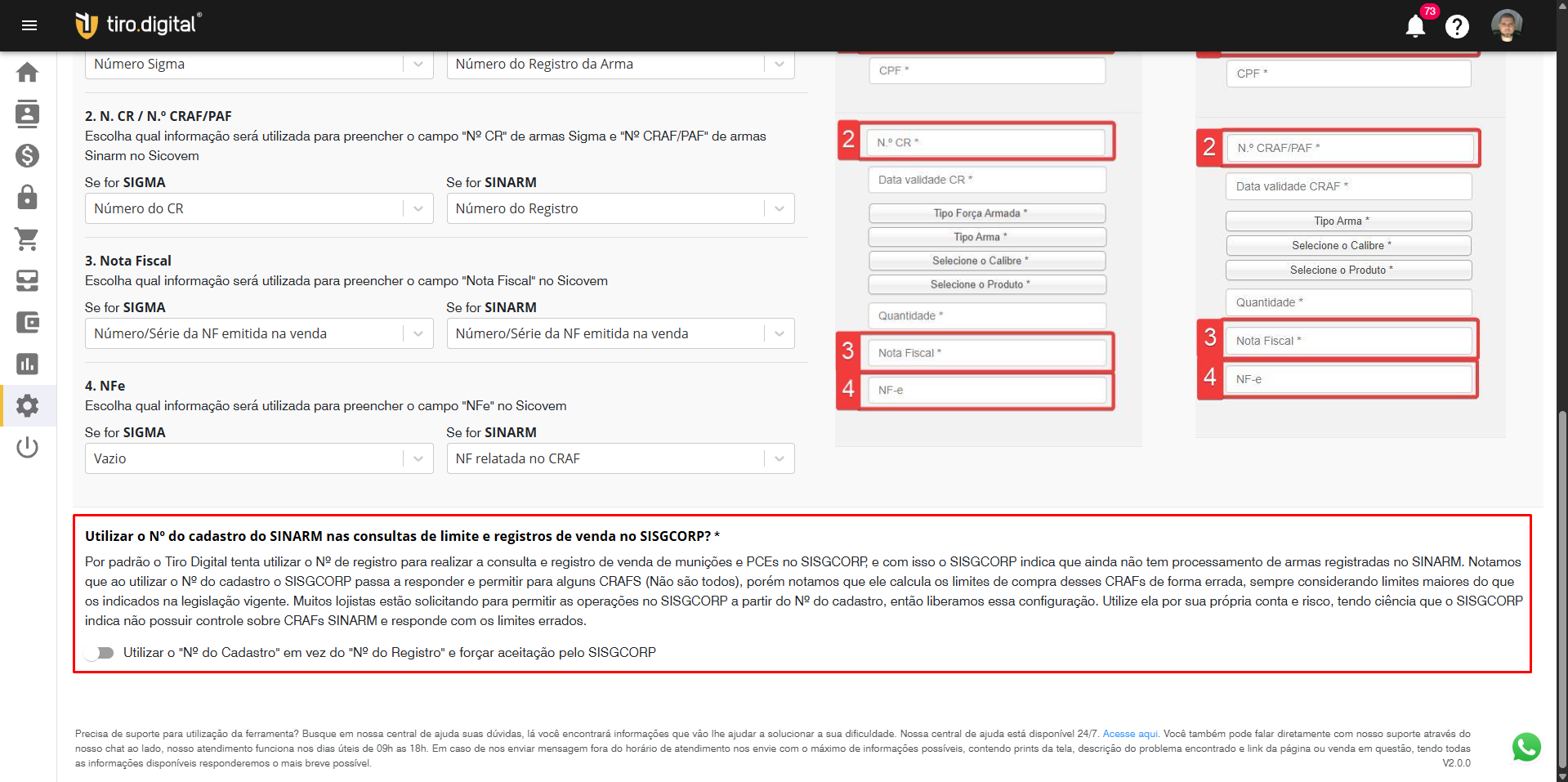Expand the 'Número do CR' SIGMA dropdown
1568x782 pixels.
pyautogui.click(x=258, y=208)
